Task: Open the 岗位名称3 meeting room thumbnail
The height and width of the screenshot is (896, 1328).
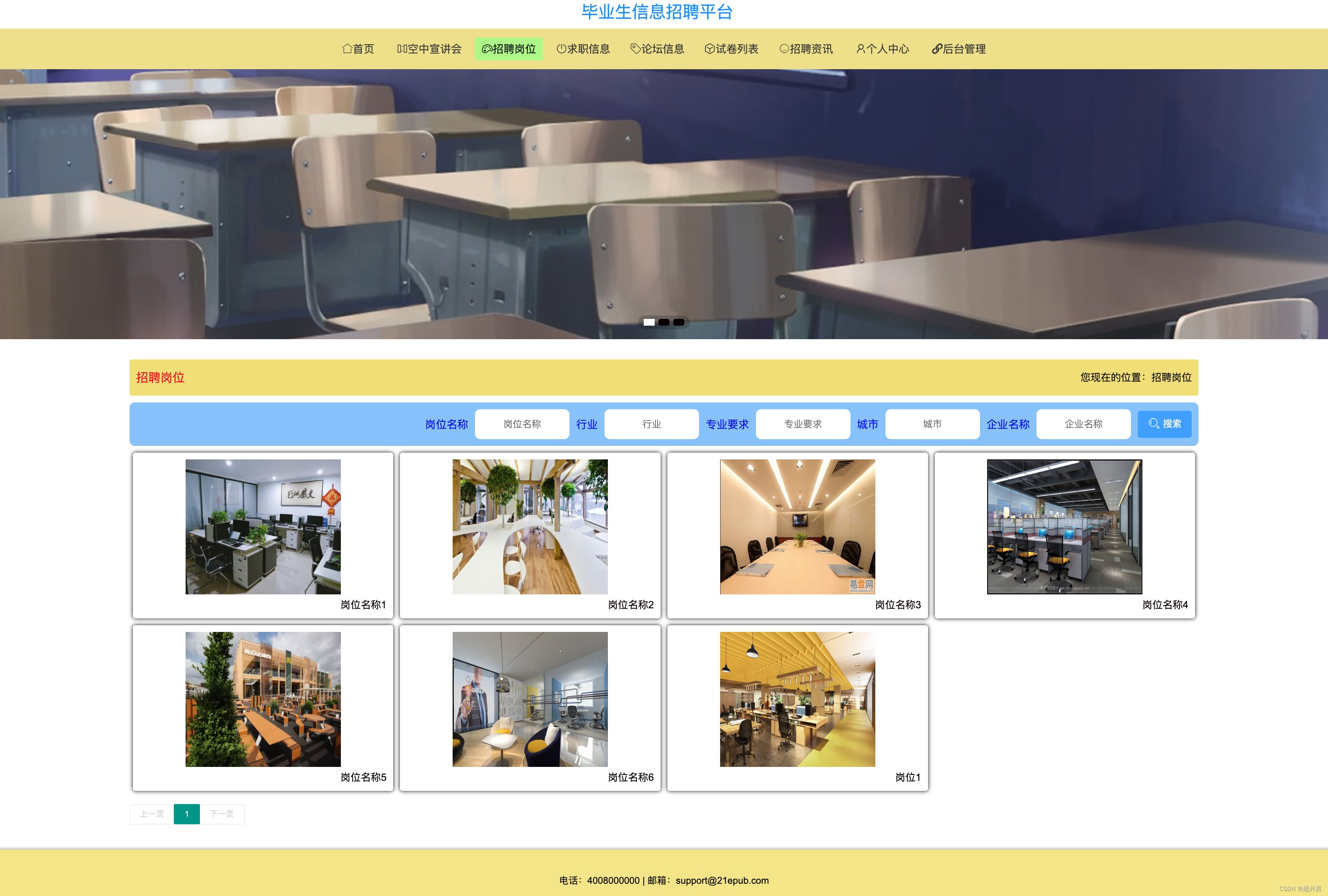Action: (x=798, y=527)
